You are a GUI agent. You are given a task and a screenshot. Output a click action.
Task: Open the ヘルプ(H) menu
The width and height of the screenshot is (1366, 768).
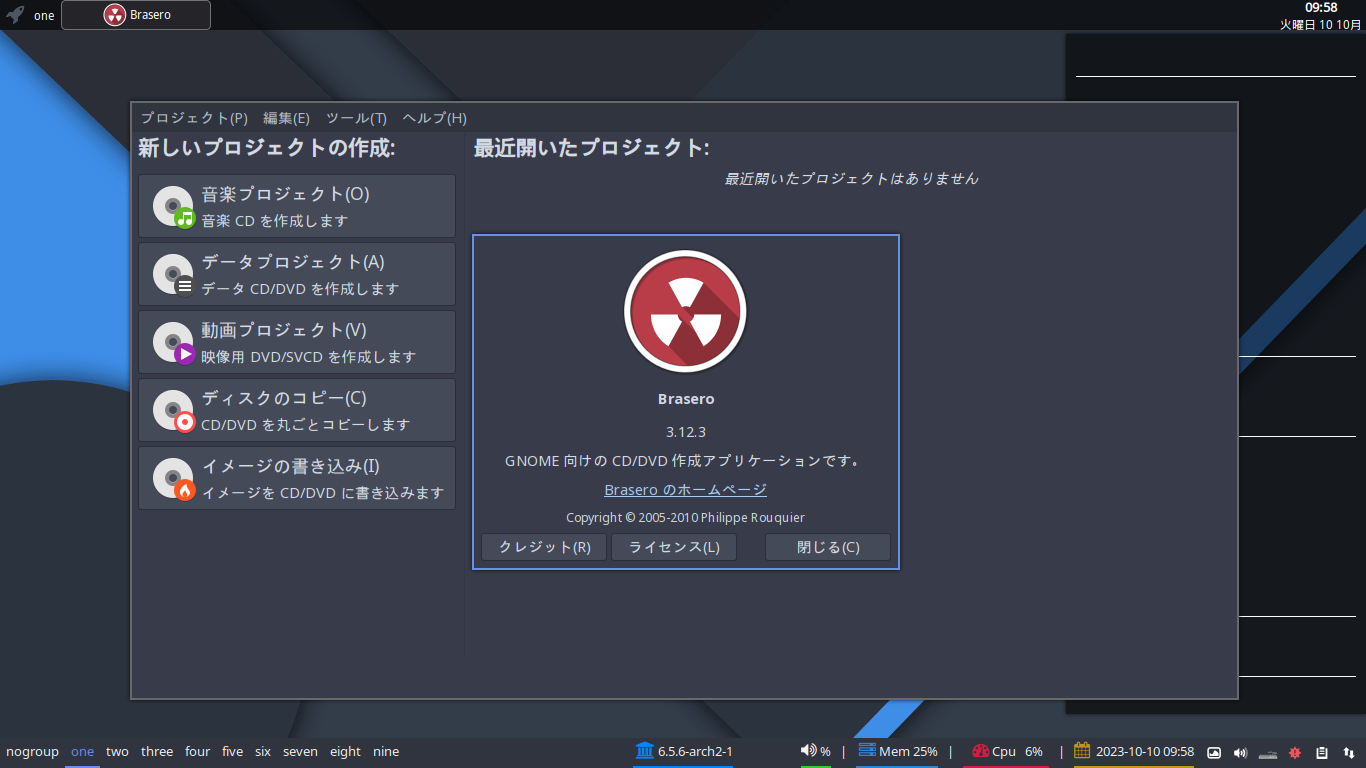pos(434,118)
